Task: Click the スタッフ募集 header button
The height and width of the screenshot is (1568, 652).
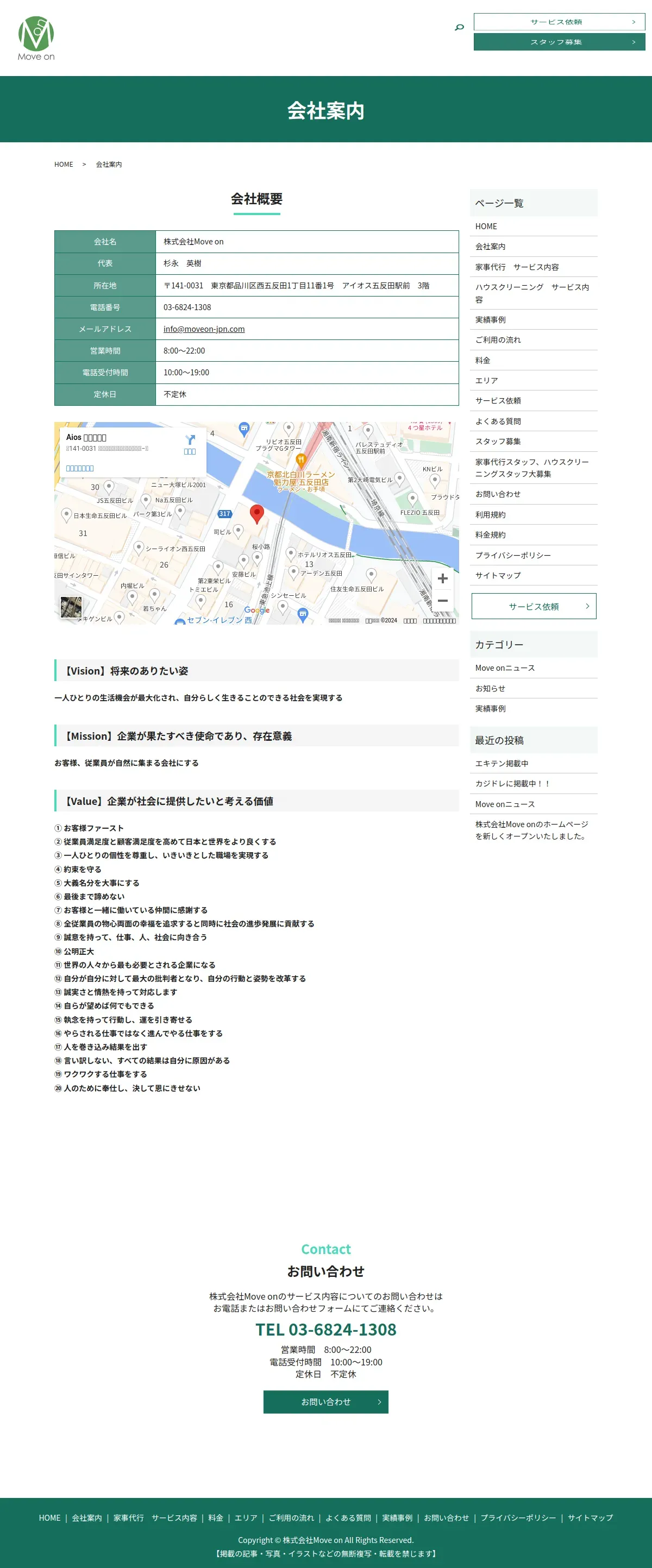Action: coord(559,42)
